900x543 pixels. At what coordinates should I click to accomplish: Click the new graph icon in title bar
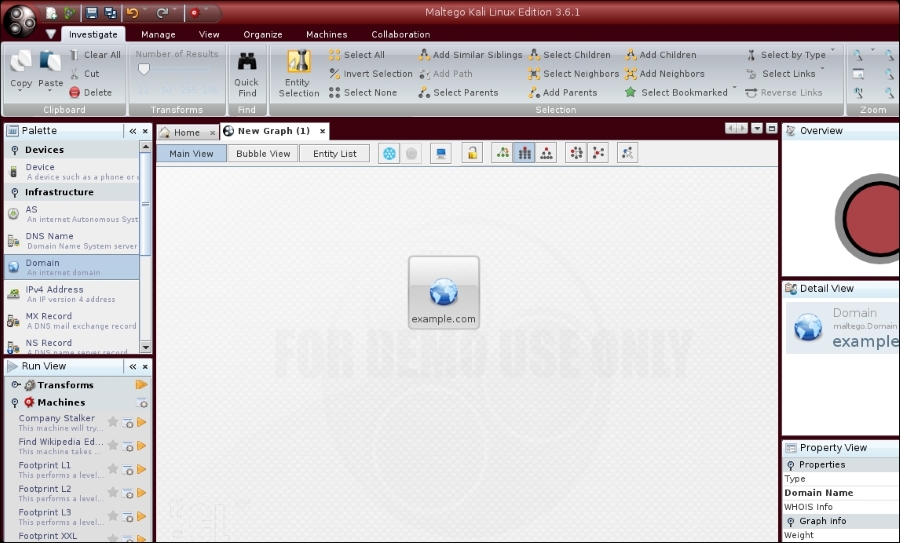[51, 13]
